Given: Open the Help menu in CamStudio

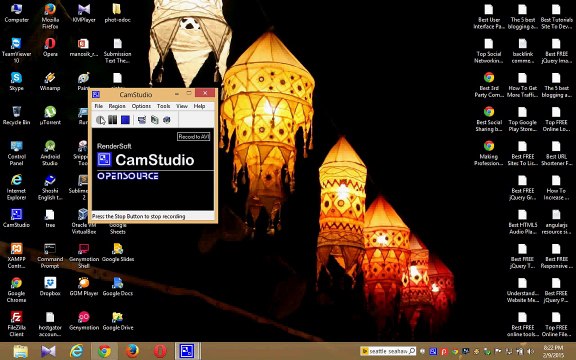Looking at the screenshot, I should point(199,106).
